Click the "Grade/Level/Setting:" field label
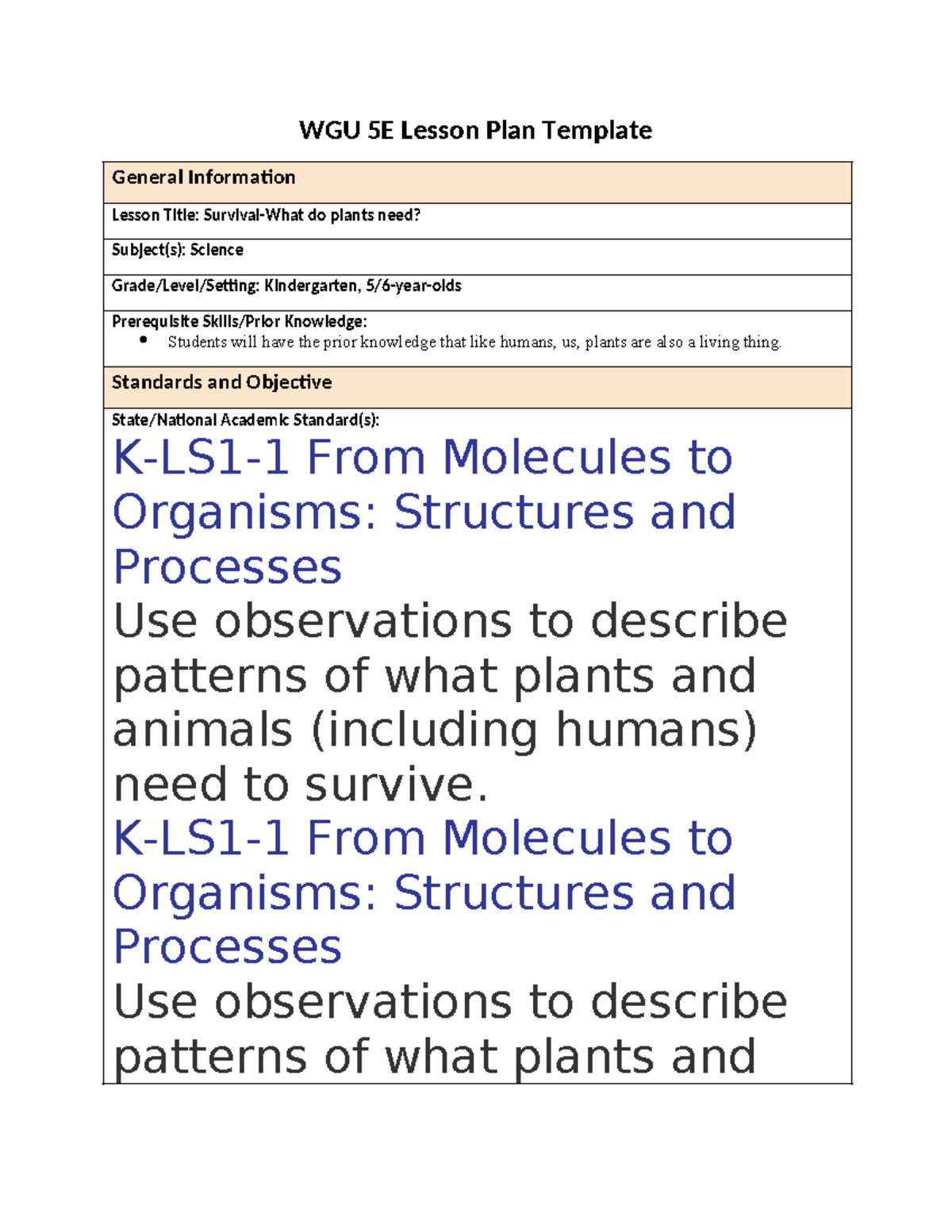Viewport: 952px width, 1232px height. click(186, 286)
